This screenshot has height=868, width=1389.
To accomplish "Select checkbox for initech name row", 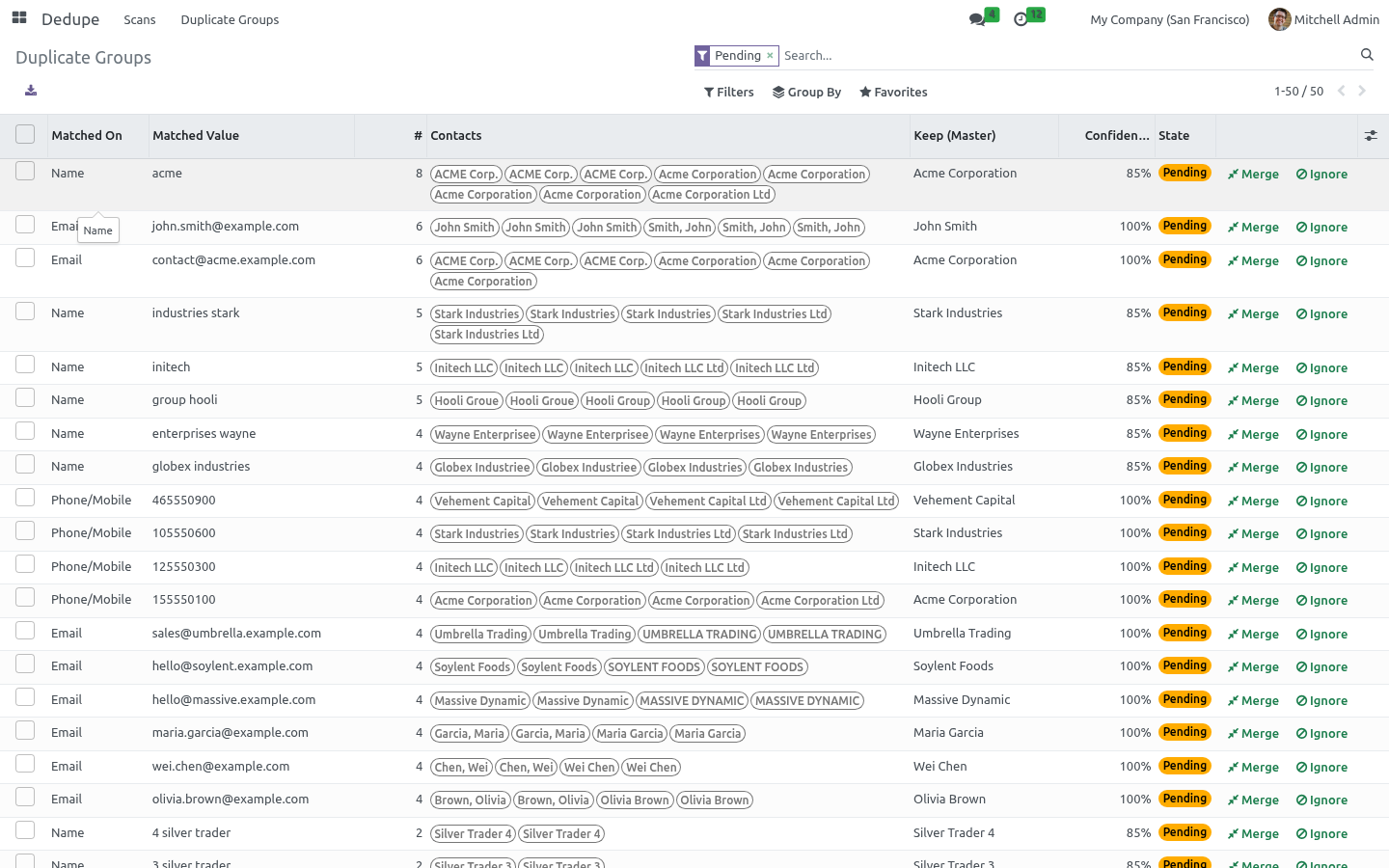I will point(25,365).
